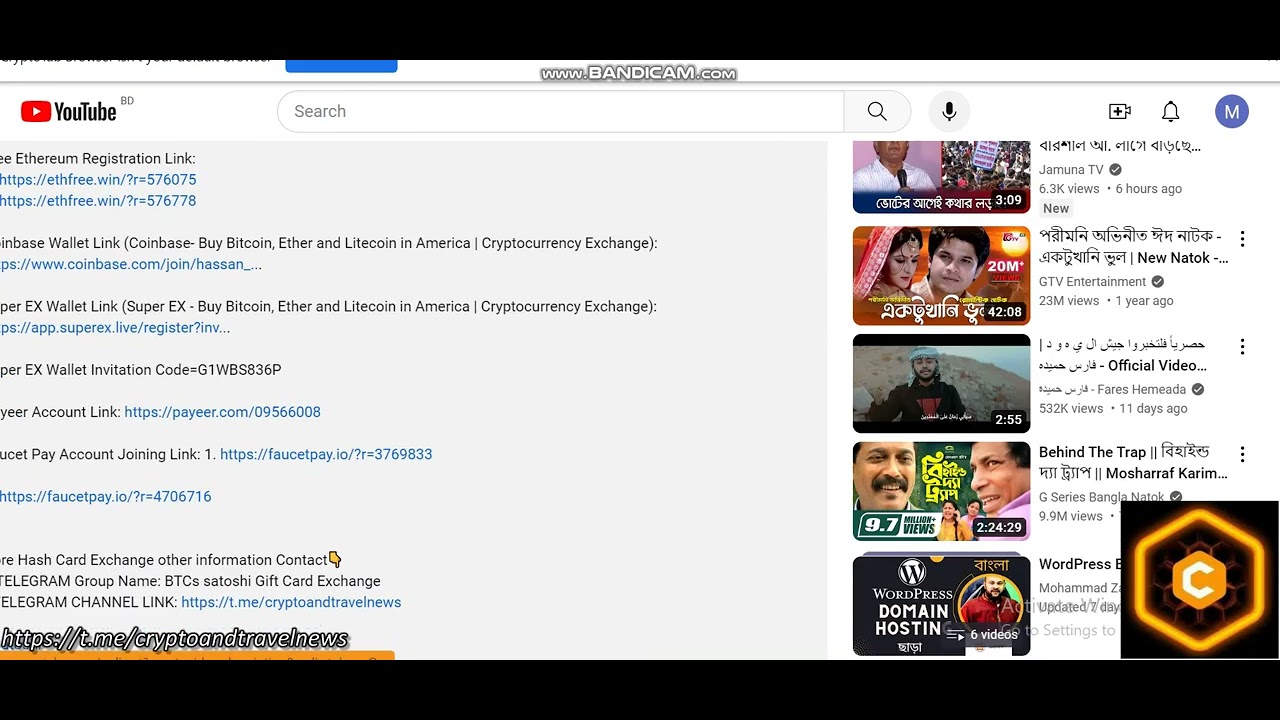Viewport: 1280px width, 720px height.
Task: Focus the YouTube search field
Action: 561,111
